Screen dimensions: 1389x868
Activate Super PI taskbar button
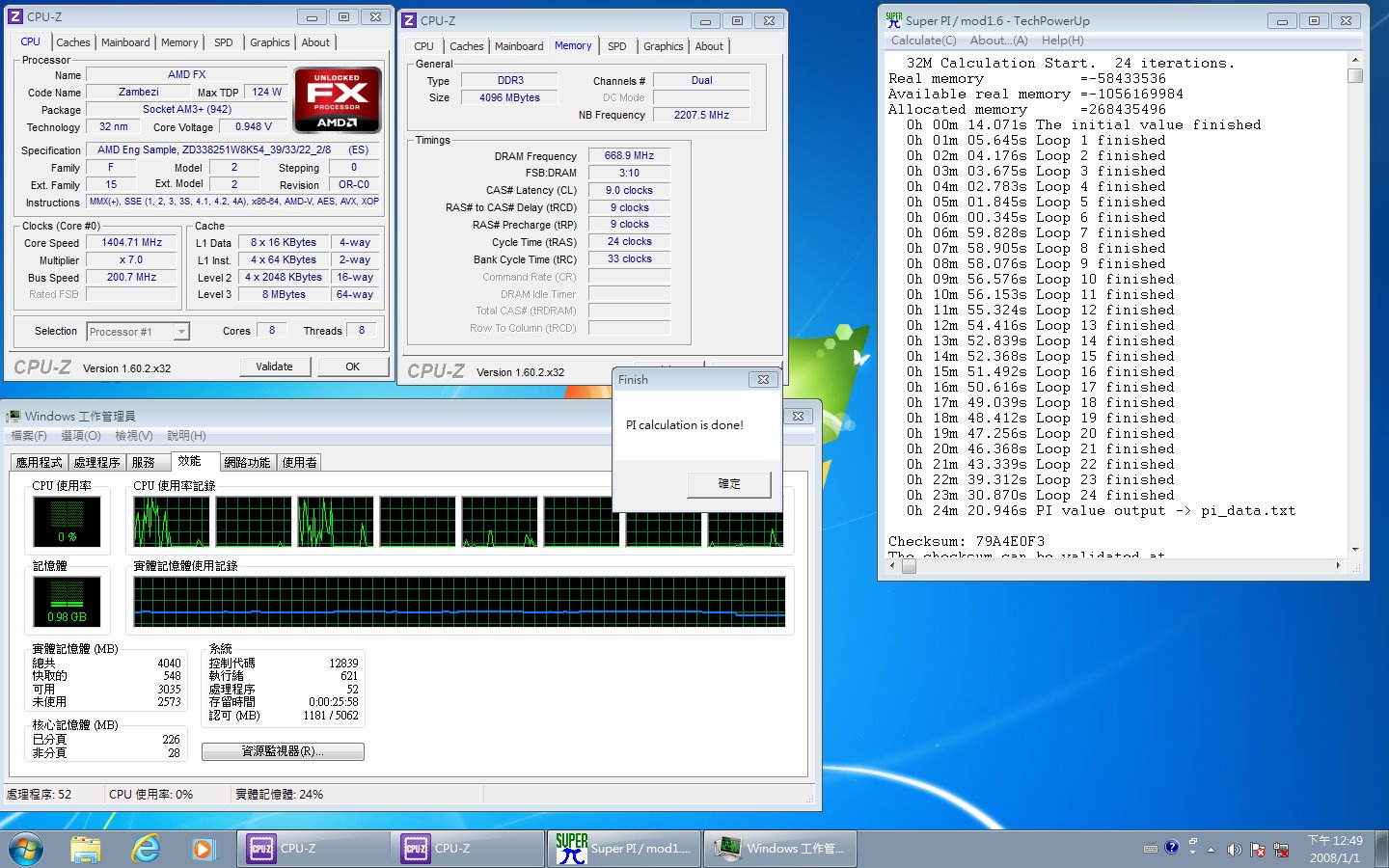tap(625, 849)
